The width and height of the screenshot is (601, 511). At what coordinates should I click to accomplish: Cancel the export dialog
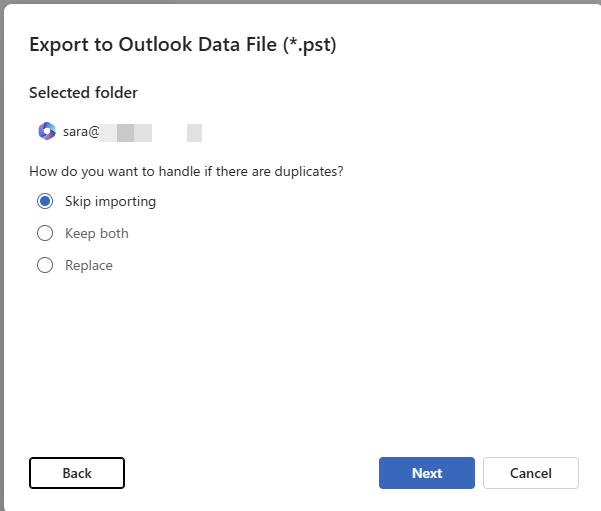[530, 473]
